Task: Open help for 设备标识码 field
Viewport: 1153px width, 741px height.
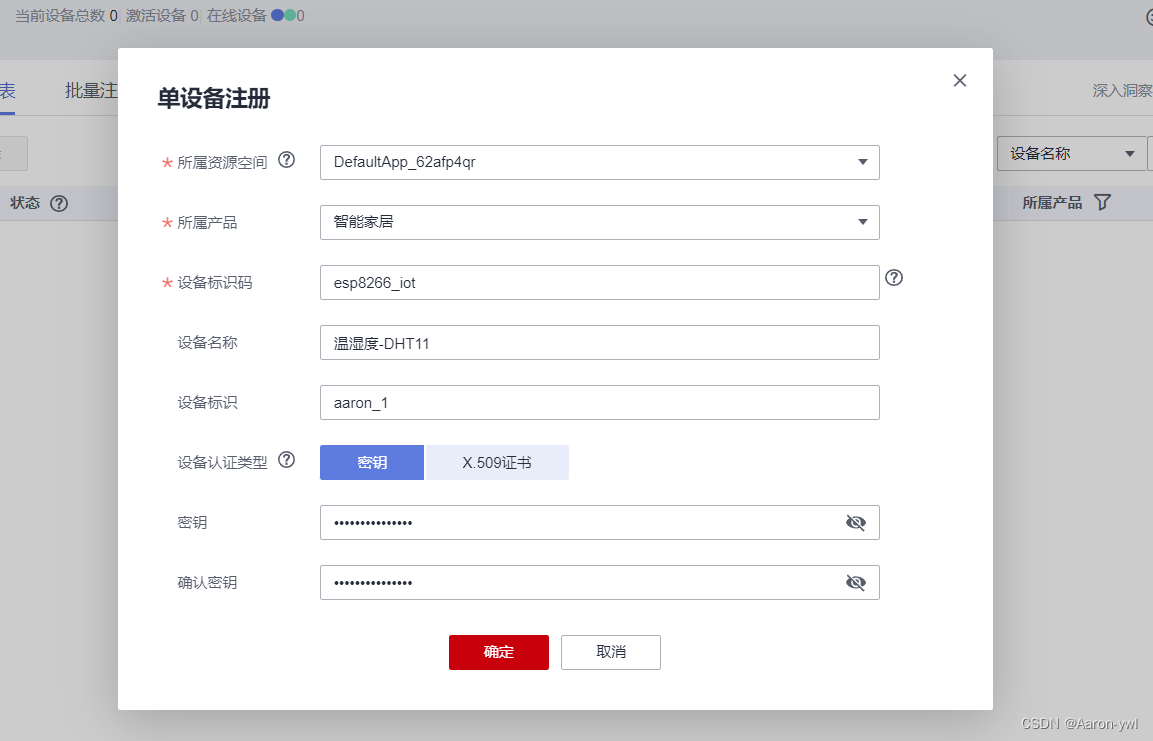Action: [x=893, y=279]
